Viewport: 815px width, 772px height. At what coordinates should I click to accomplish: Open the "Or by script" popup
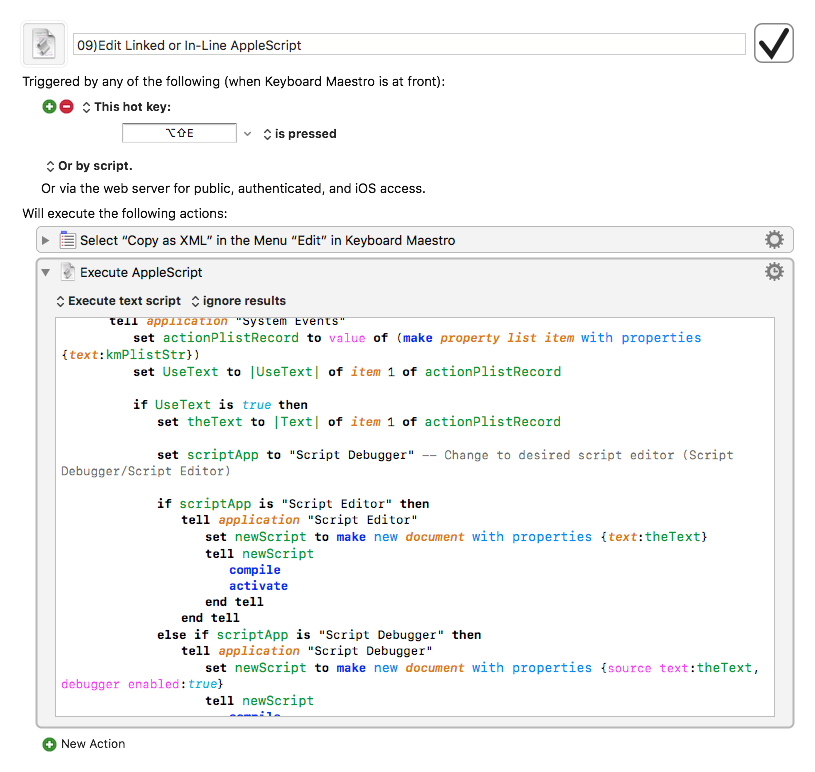point(89,166)
